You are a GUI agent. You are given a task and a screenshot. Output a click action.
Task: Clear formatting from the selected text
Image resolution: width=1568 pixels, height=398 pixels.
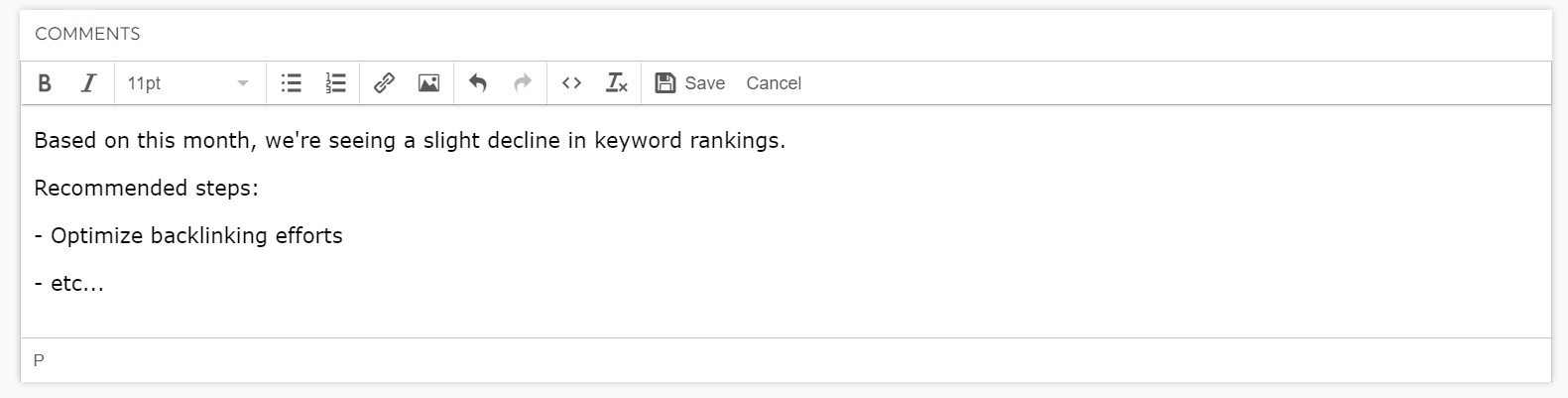616,83
